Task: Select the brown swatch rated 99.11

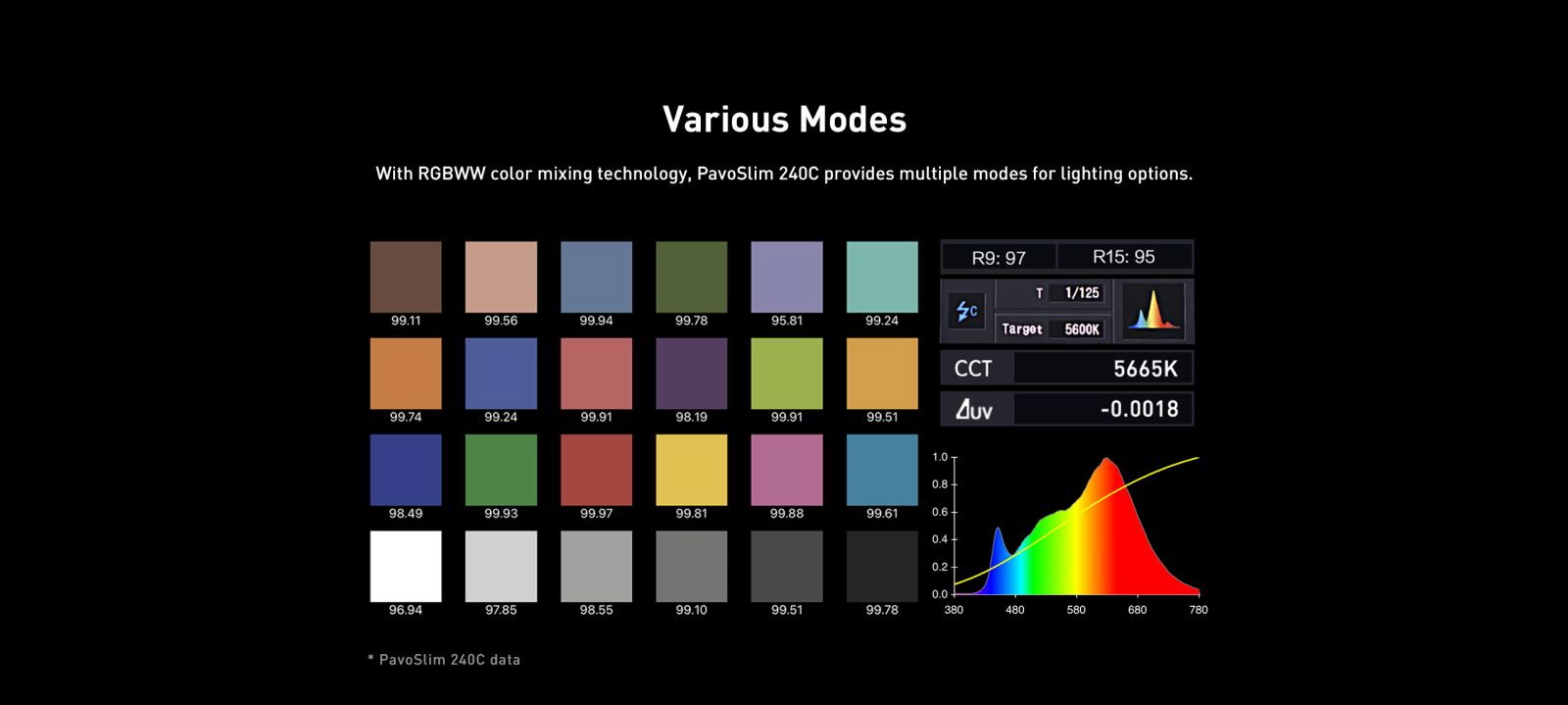Action: coord(406,277)
